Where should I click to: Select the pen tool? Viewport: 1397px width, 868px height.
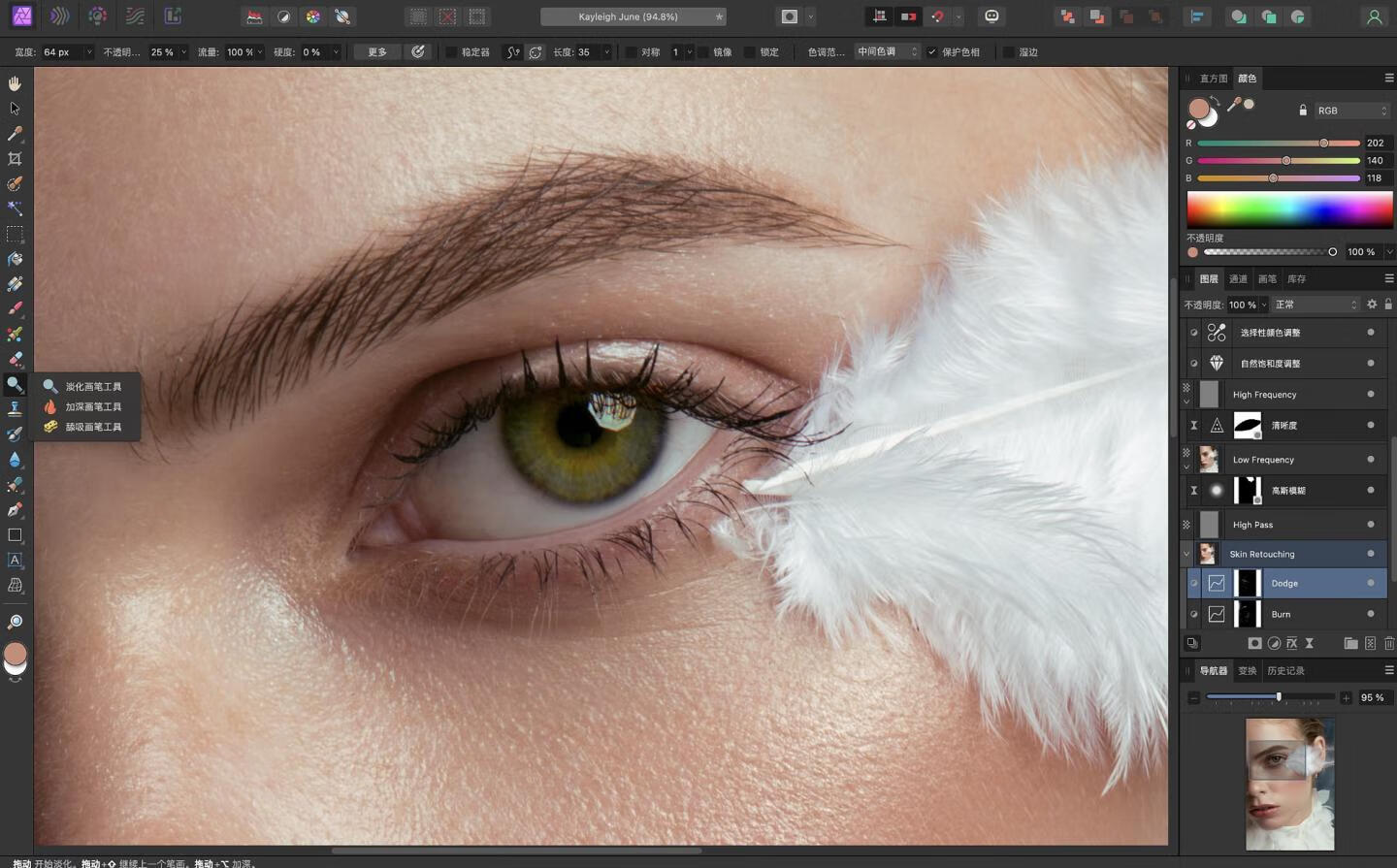point(15,509)
